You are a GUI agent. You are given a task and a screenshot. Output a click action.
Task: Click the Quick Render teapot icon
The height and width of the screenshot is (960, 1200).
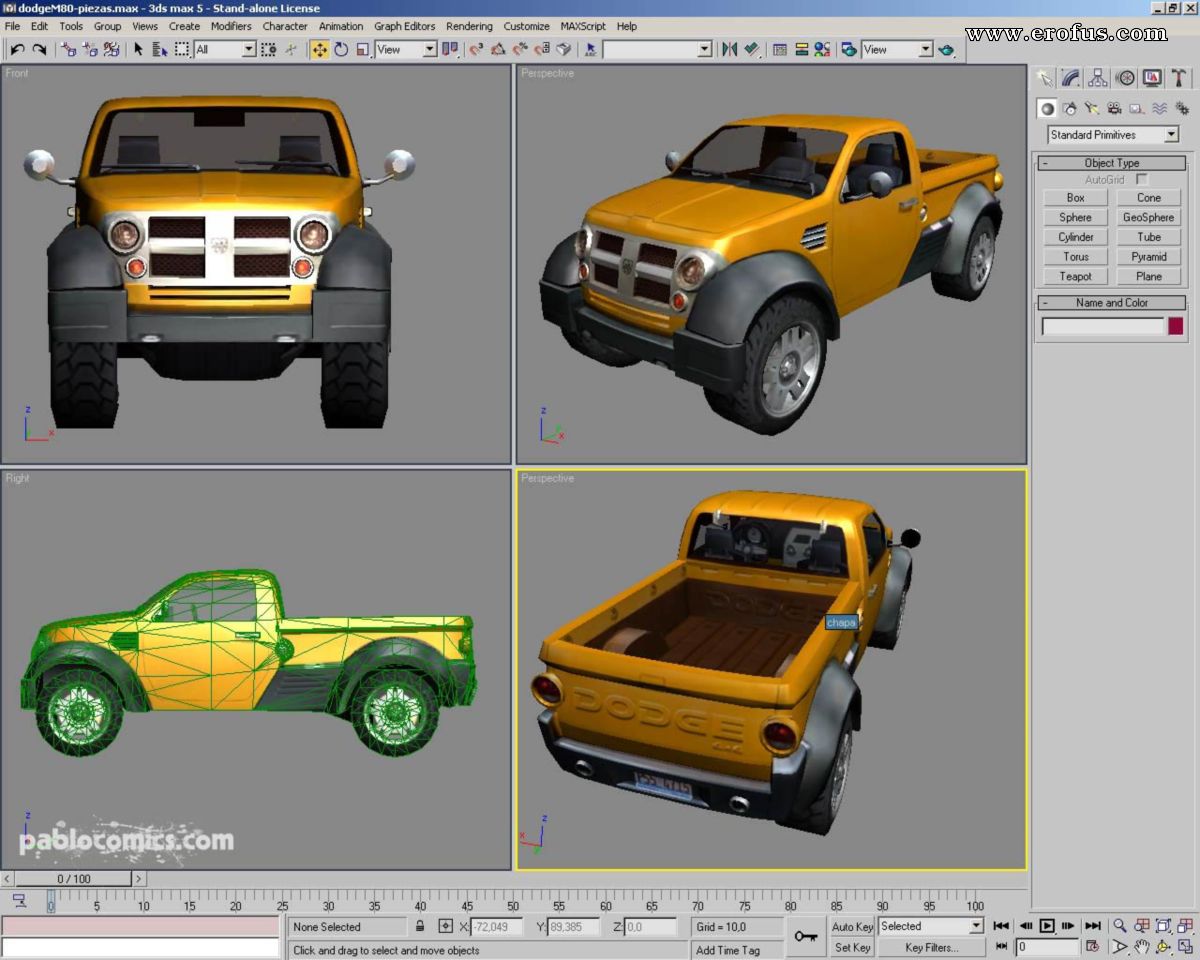click(946, 49)
